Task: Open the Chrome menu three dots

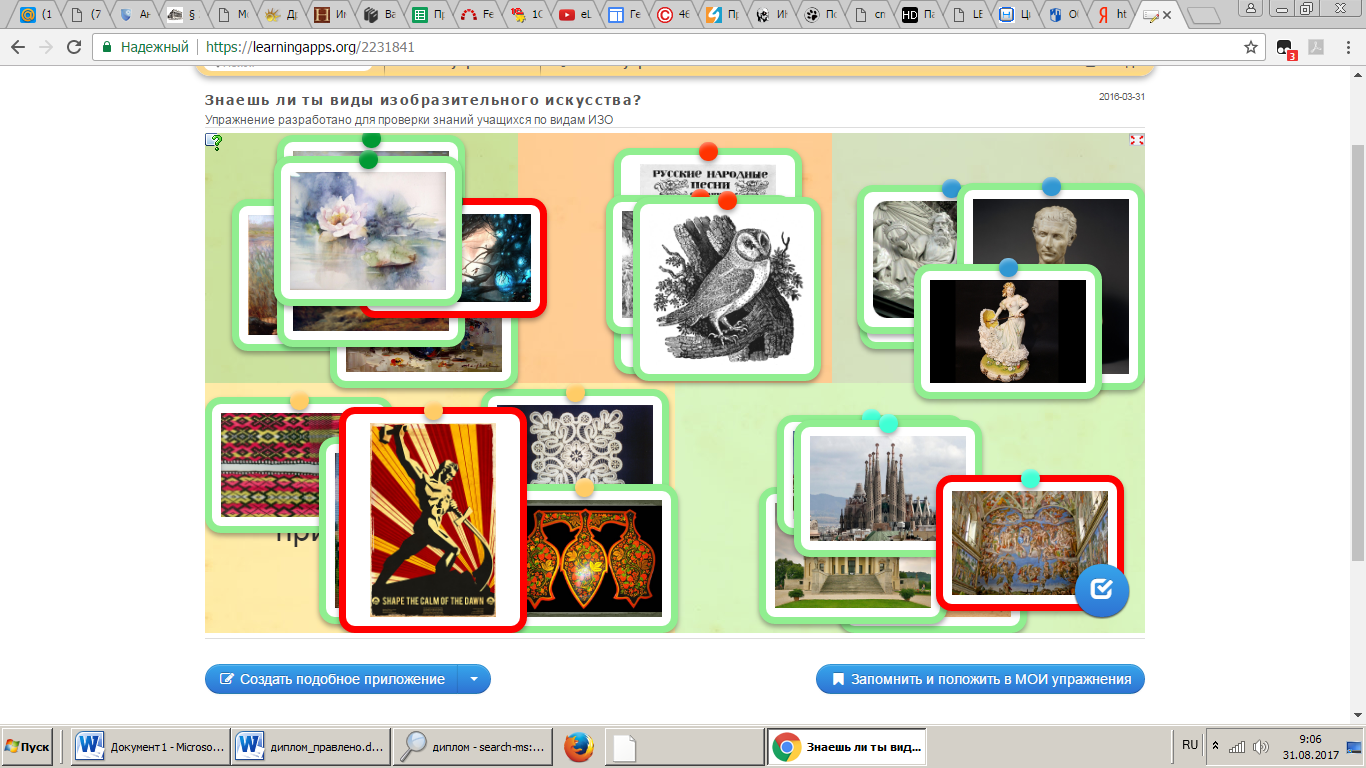Action: click(1349, 47)
